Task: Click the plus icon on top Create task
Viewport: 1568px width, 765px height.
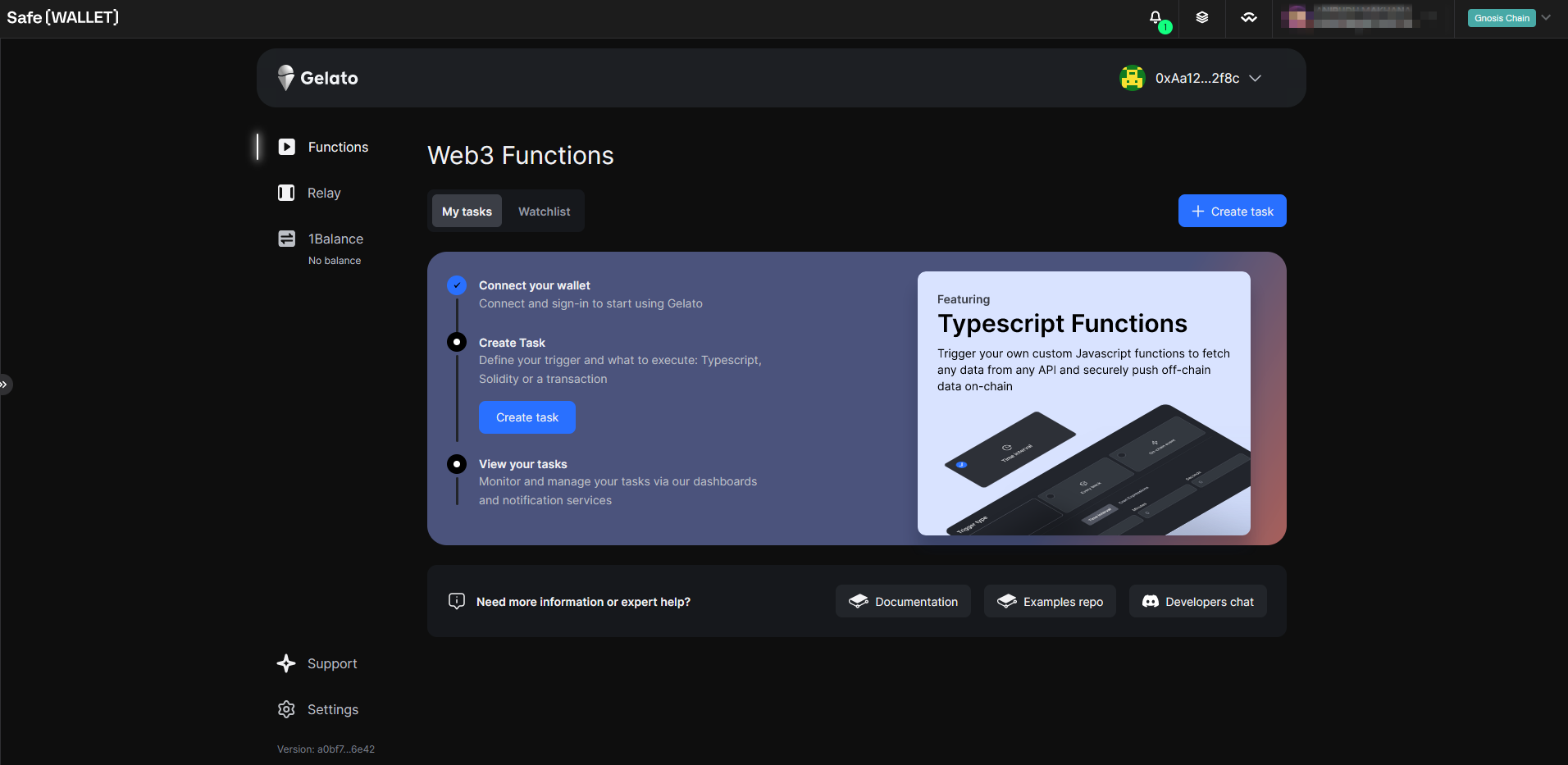Action: [x=1198, y=212]
